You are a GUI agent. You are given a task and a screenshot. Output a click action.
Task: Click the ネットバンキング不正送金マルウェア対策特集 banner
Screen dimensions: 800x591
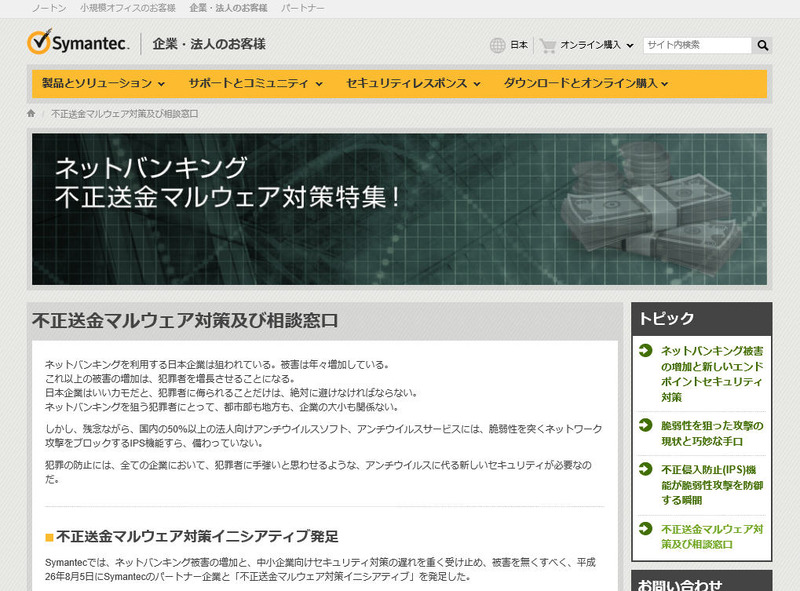399,209
